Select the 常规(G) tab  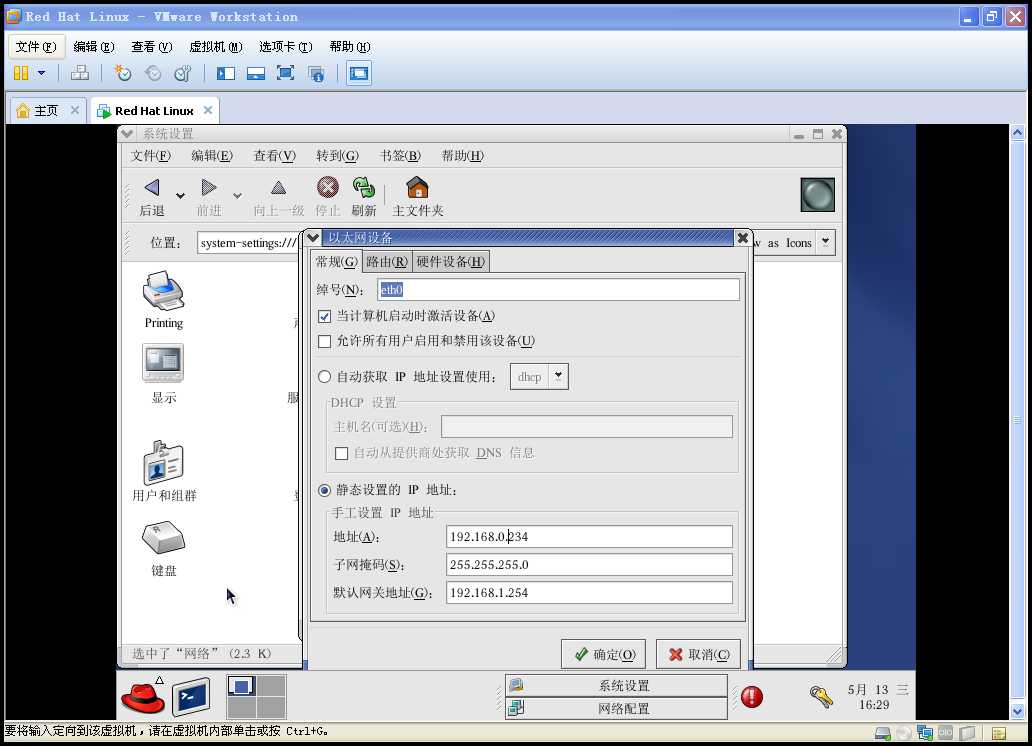(336, 261)
